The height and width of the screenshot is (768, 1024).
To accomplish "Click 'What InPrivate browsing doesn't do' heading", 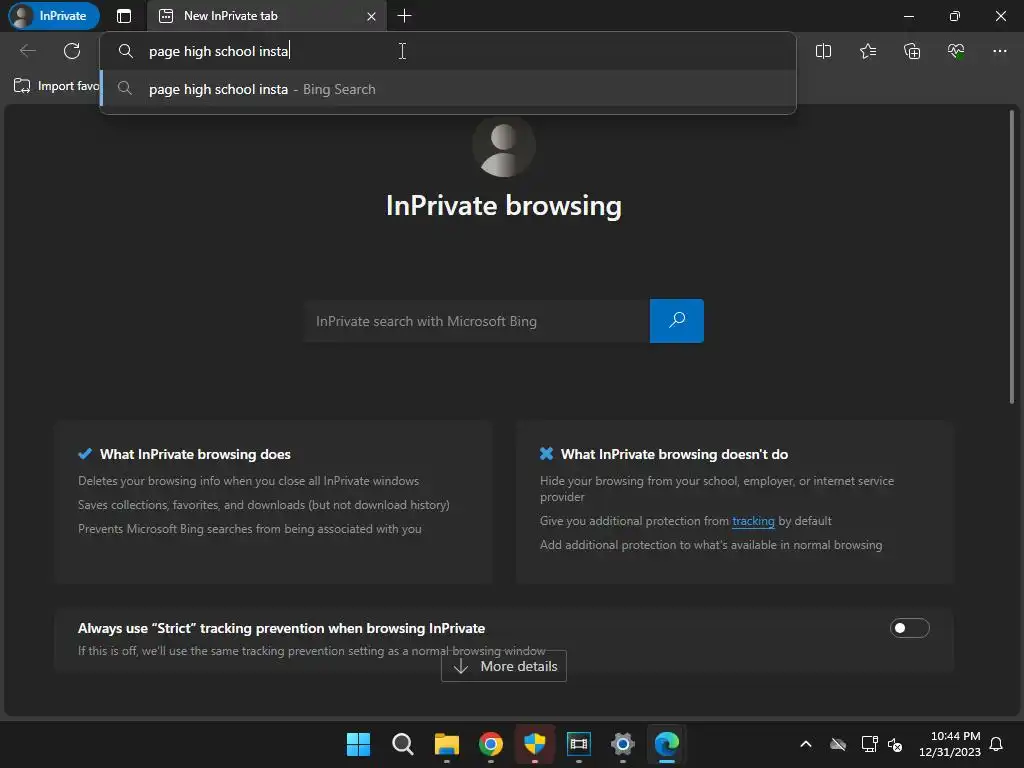I will pyautogui.click(x=674, y=454).
